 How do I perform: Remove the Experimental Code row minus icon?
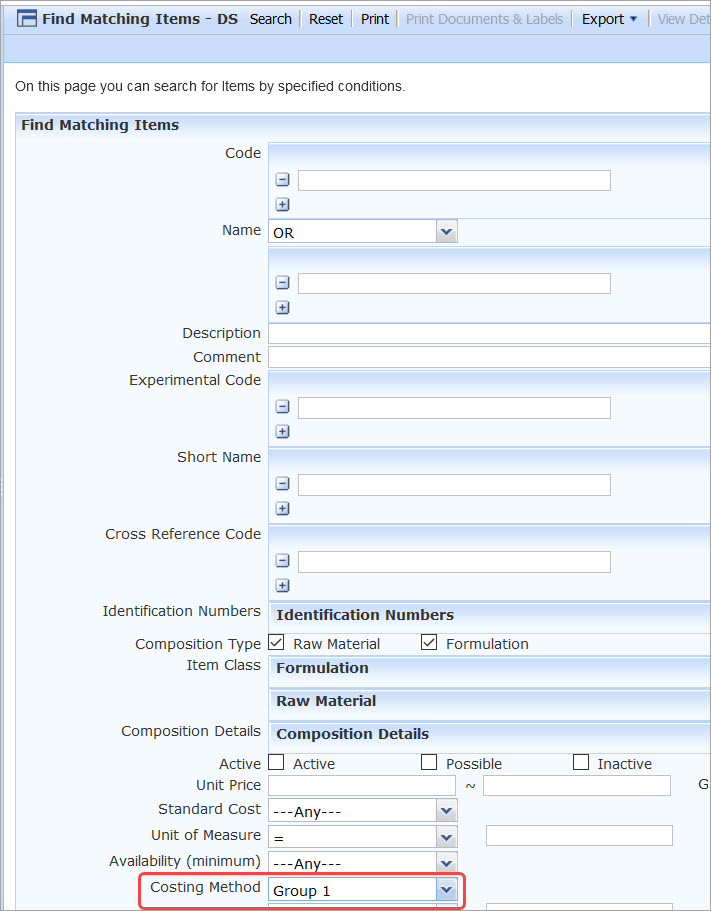(282, 407)
